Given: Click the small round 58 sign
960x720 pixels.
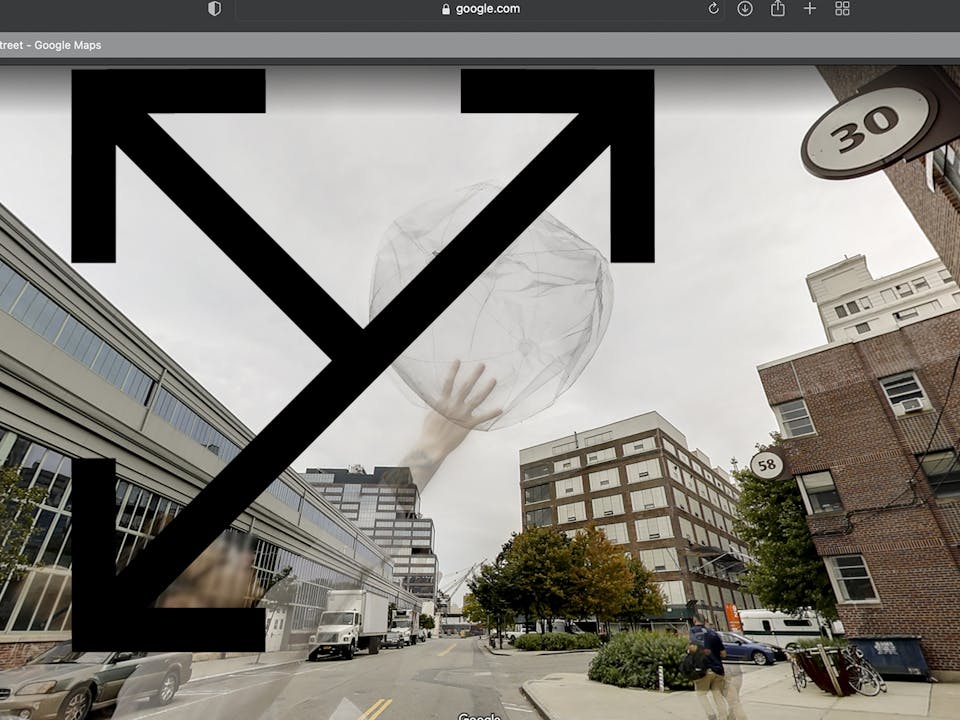Looking at the screenshot, I should 767,465.
